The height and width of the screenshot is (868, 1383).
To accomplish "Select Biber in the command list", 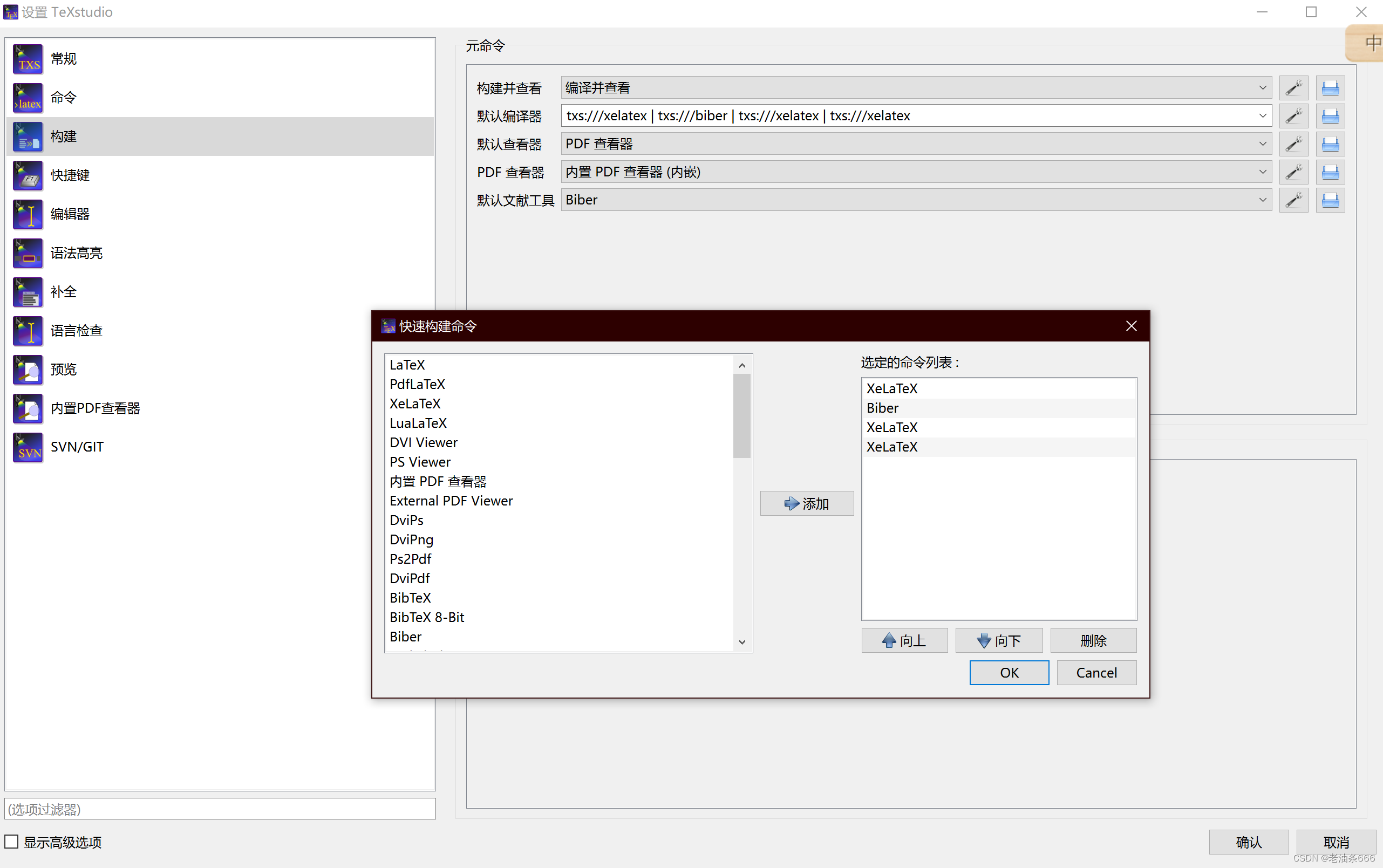I will point(405,636).
